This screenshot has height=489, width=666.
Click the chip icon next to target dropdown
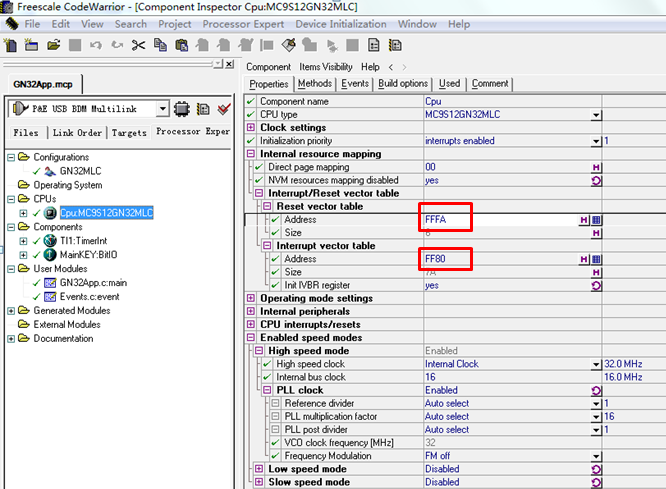181,109
